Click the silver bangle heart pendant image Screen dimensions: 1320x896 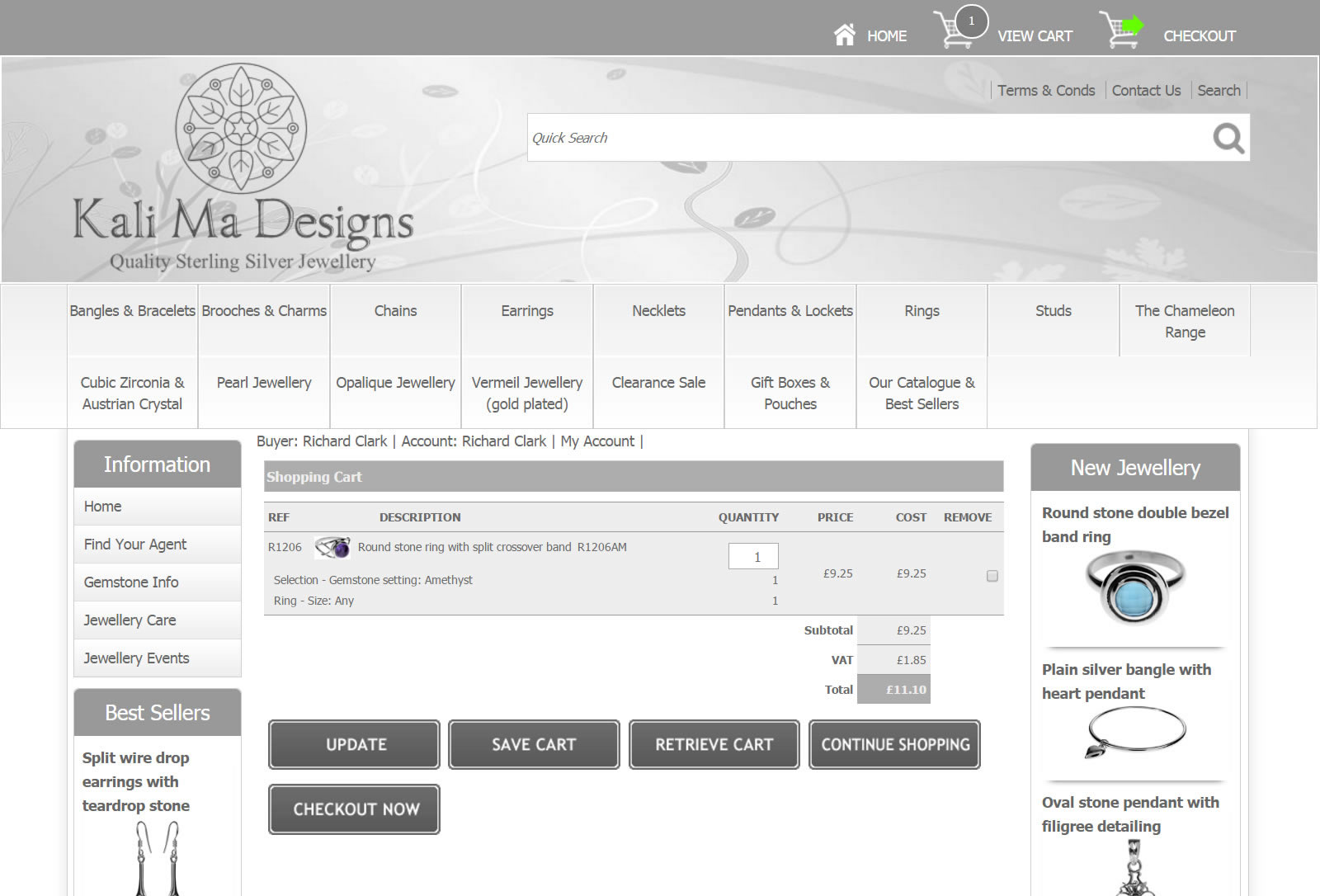[1135, 732]
